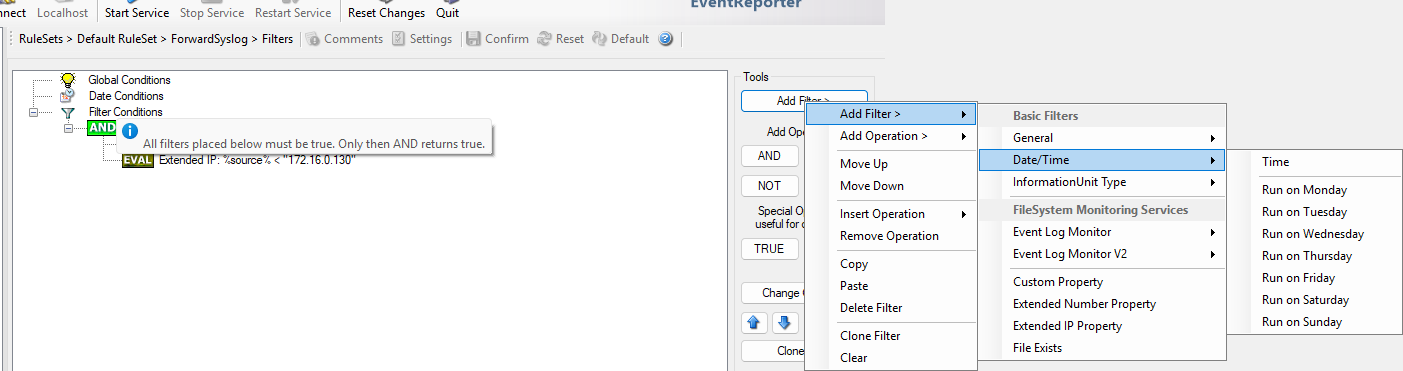Image resolution: width=1403 pixels, height=371 pixels.
Task: Collapse the Filter Conditions tree node
Action: click(33, 113)
